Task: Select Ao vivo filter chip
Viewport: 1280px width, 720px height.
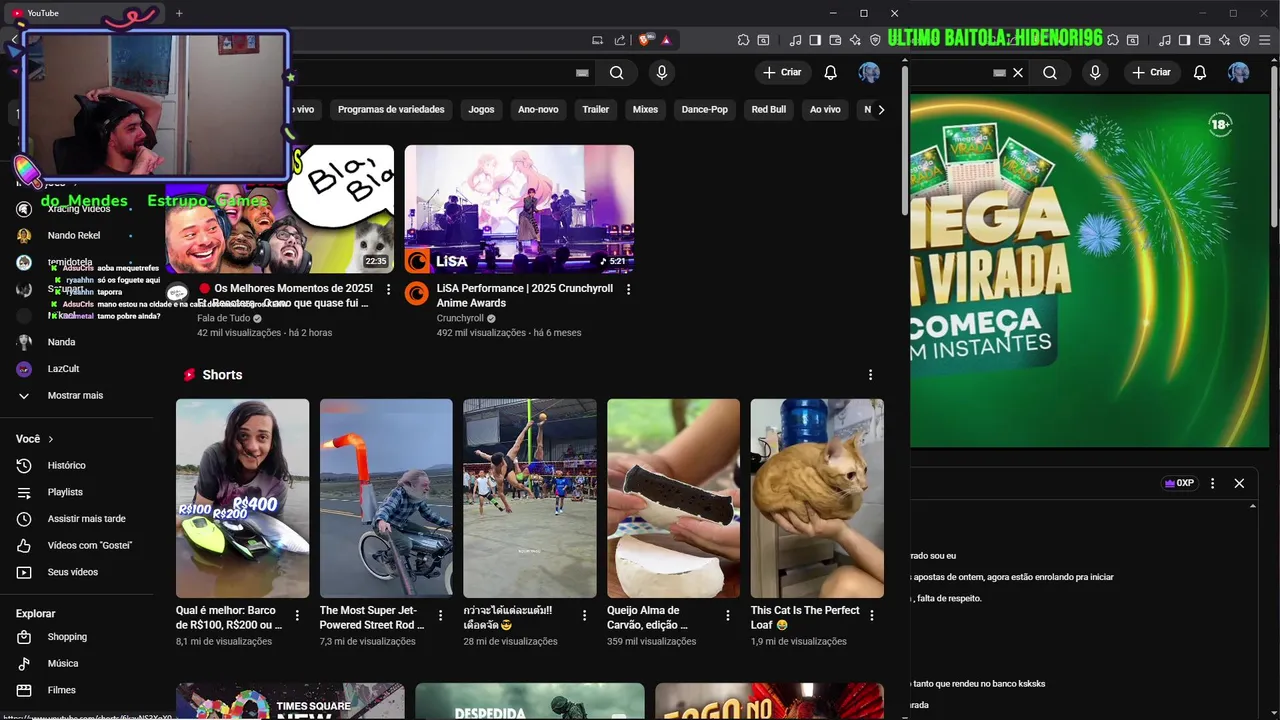Action: [x=825, y=109]
